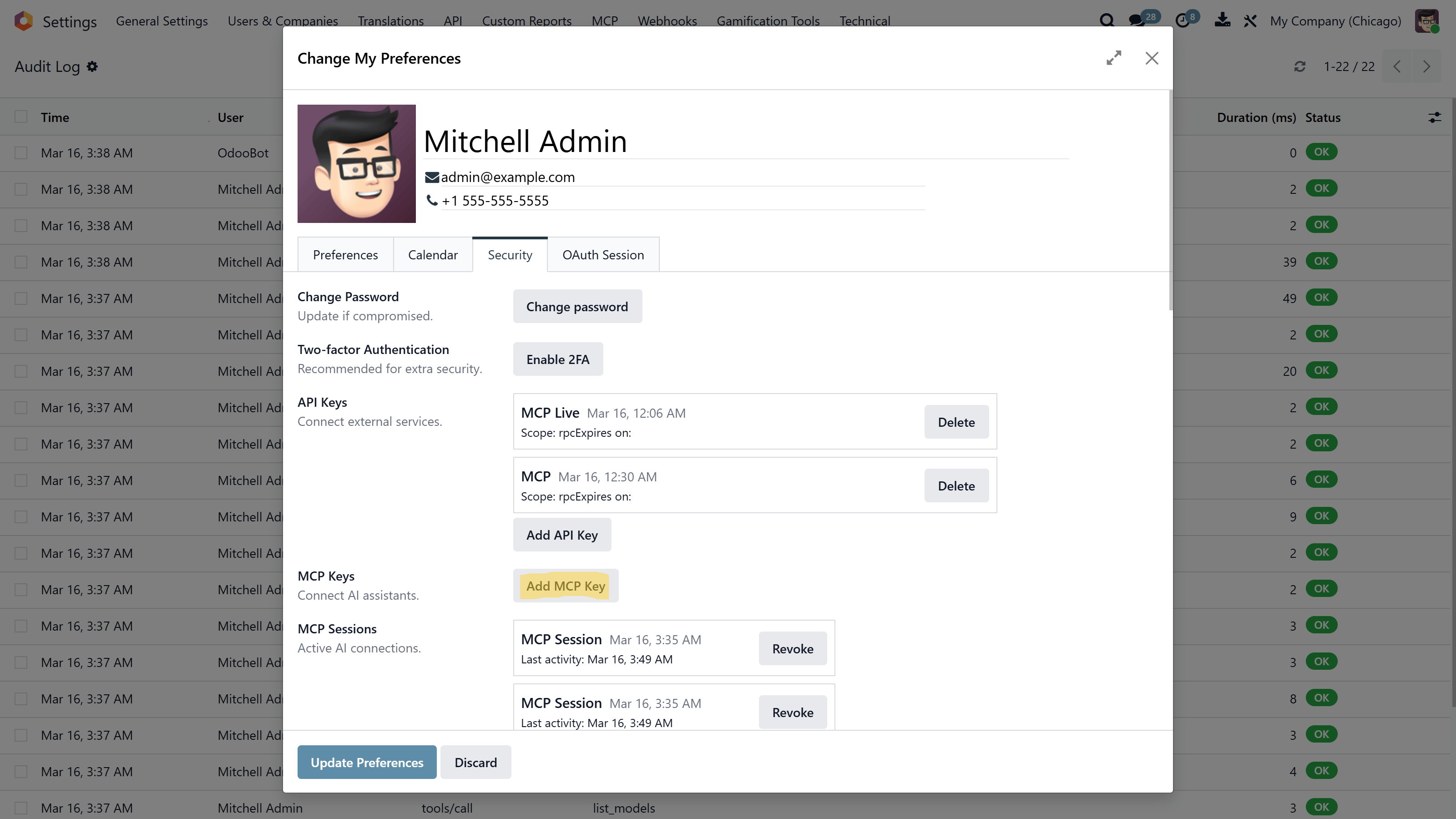Open the My Company (Chicago) company switcher
The width and height of the screenshot is (1456, 819).
[x=1335, y=21]
